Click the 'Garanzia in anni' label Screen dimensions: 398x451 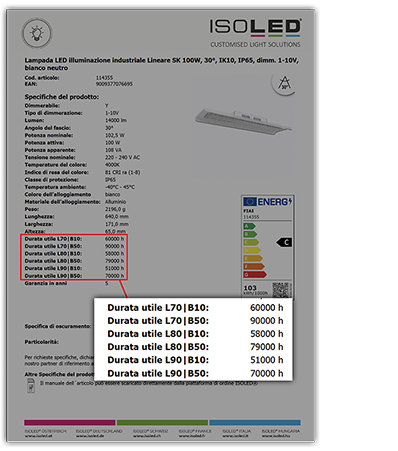[x=46, y=283]
